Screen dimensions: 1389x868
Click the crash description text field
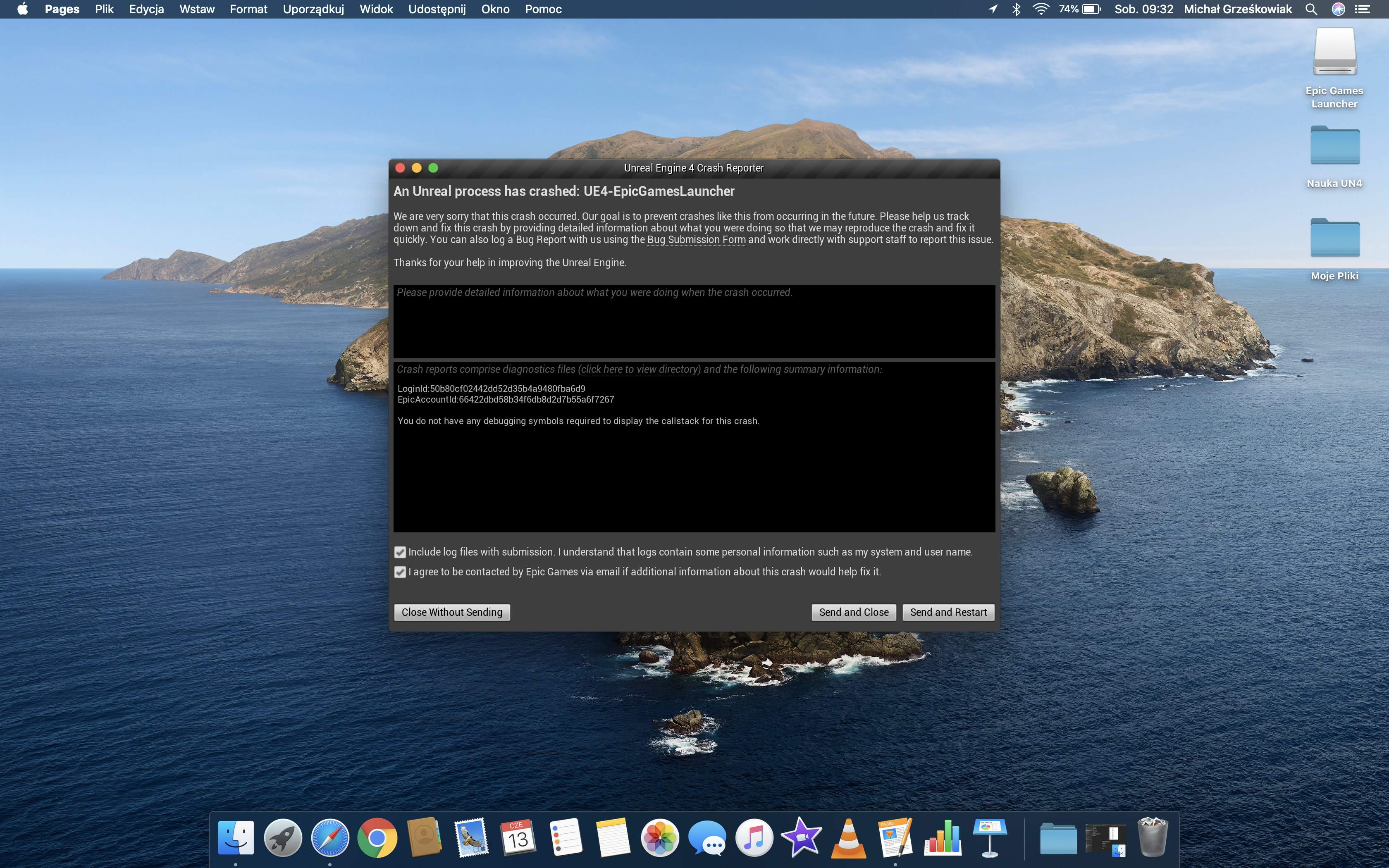[x=694, y=322]
